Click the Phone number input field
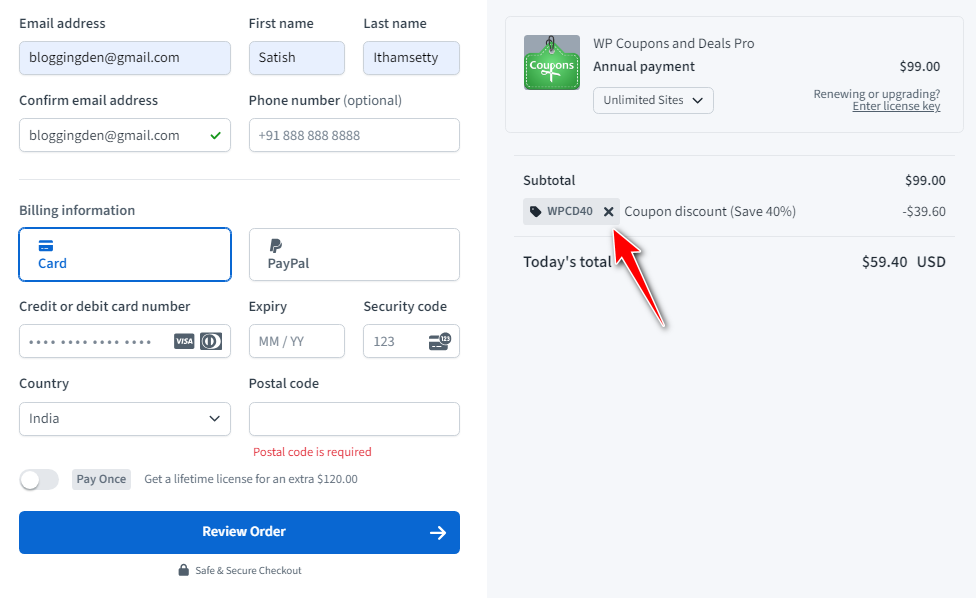The image size is (976, 598). [353, 135]
